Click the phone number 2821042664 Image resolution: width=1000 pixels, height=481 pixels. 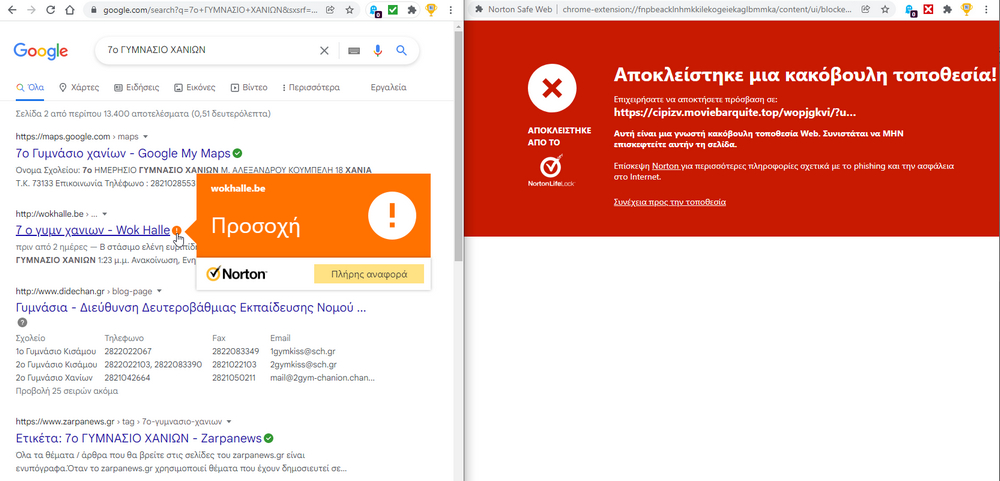tap(128, 378)
